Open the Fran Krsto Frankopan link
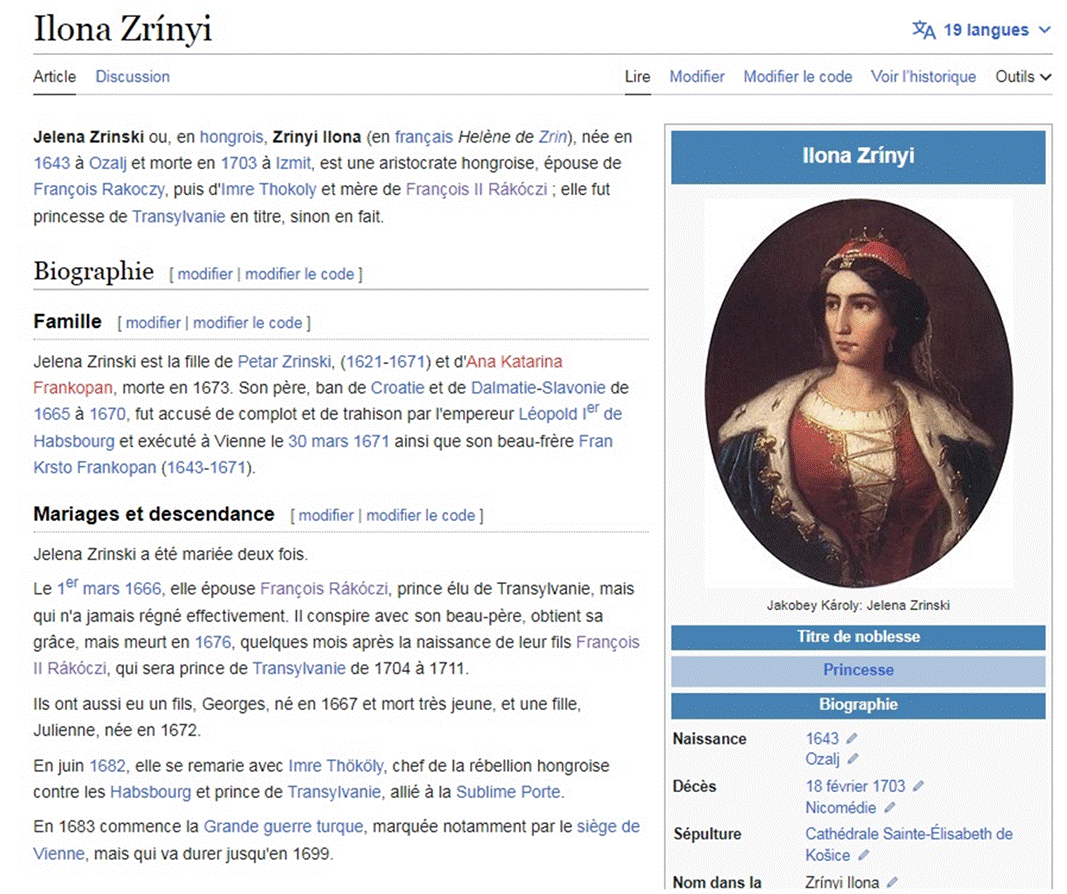 (95, 467)
